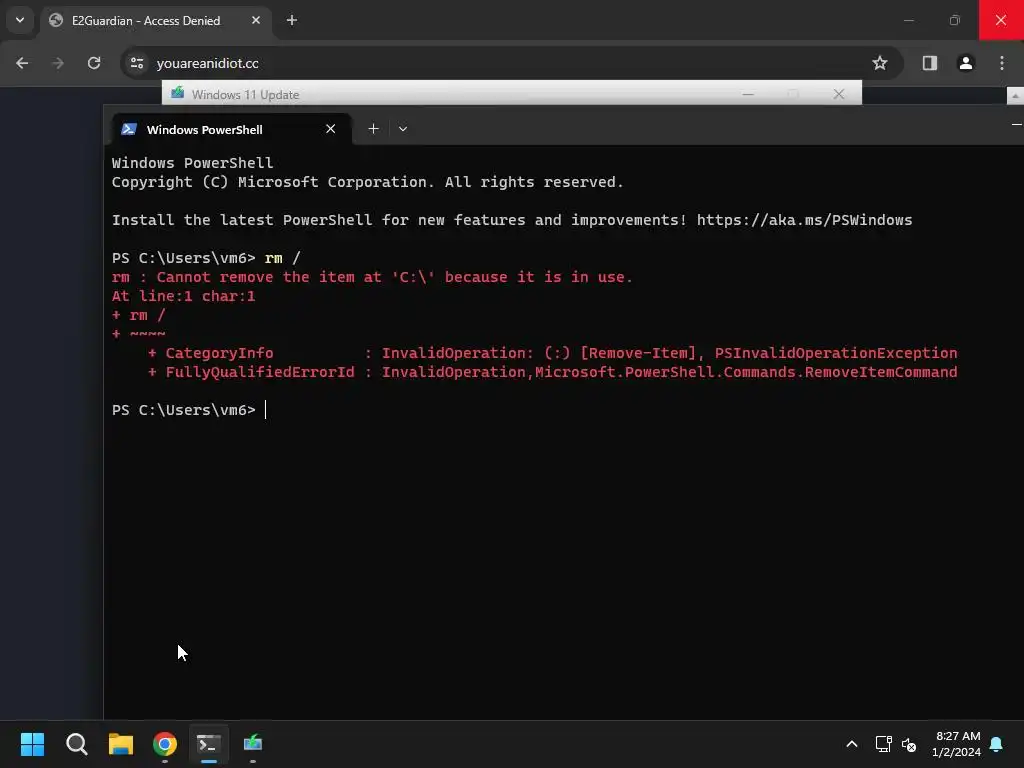
Task: Close the Windows 11 Update window
Action: click(x=839, y=94)
